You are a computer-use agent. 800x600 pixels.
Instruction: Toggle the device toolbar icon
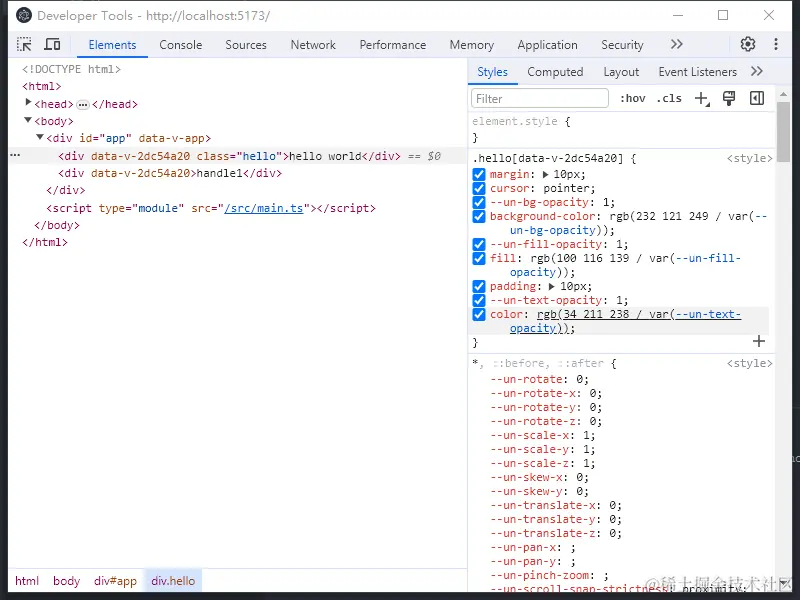(52, 44)
